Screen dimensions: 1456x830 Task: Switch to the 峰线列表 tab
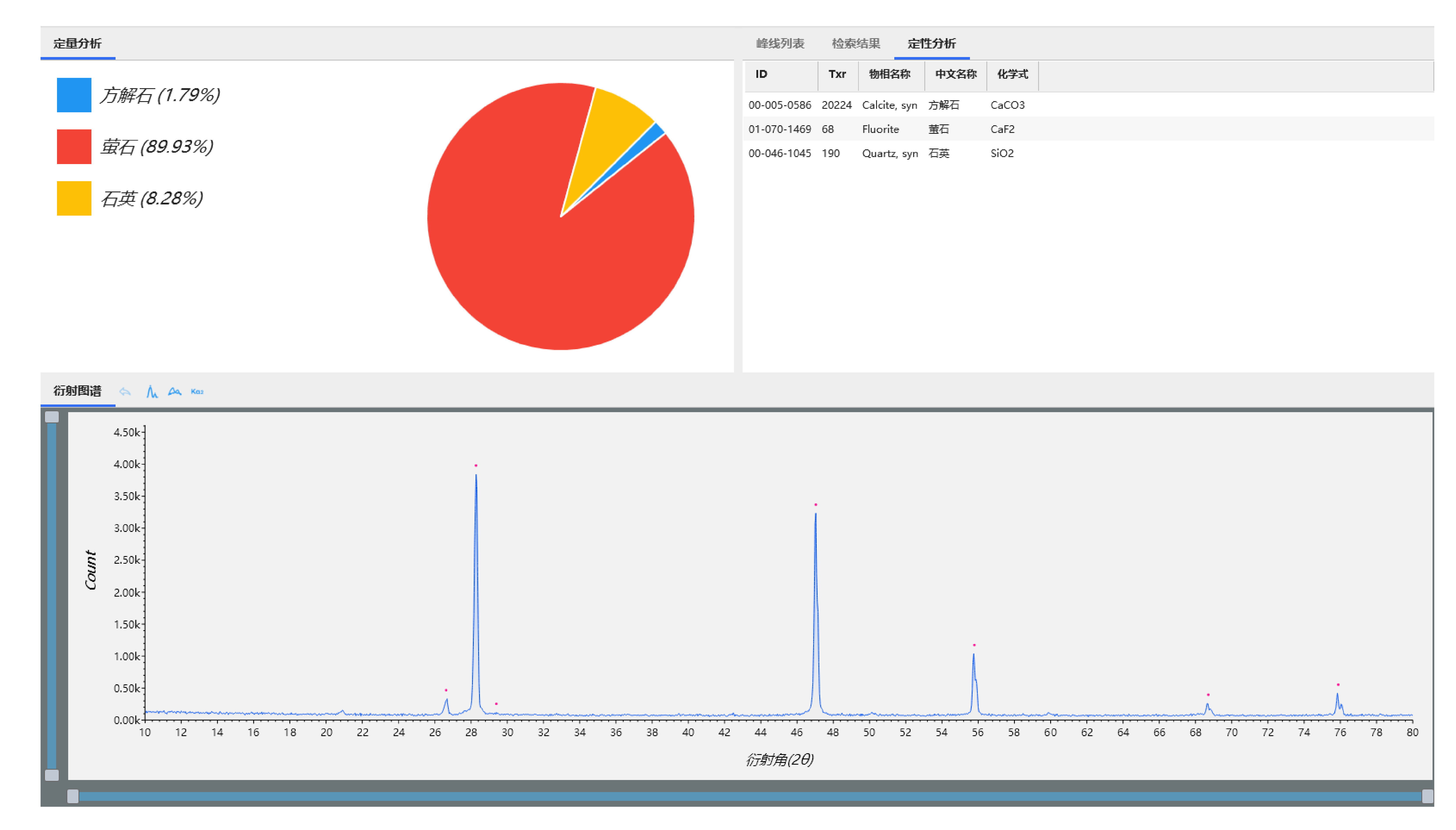tap(780, 43)
